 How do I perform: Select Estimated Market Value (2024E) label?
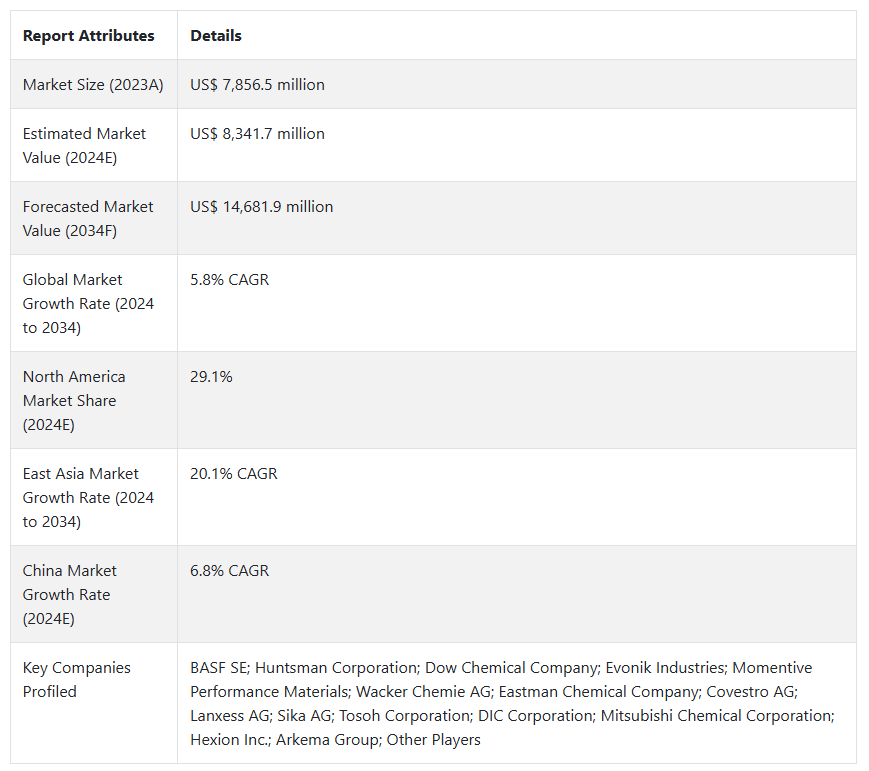[x=84, y=146]
